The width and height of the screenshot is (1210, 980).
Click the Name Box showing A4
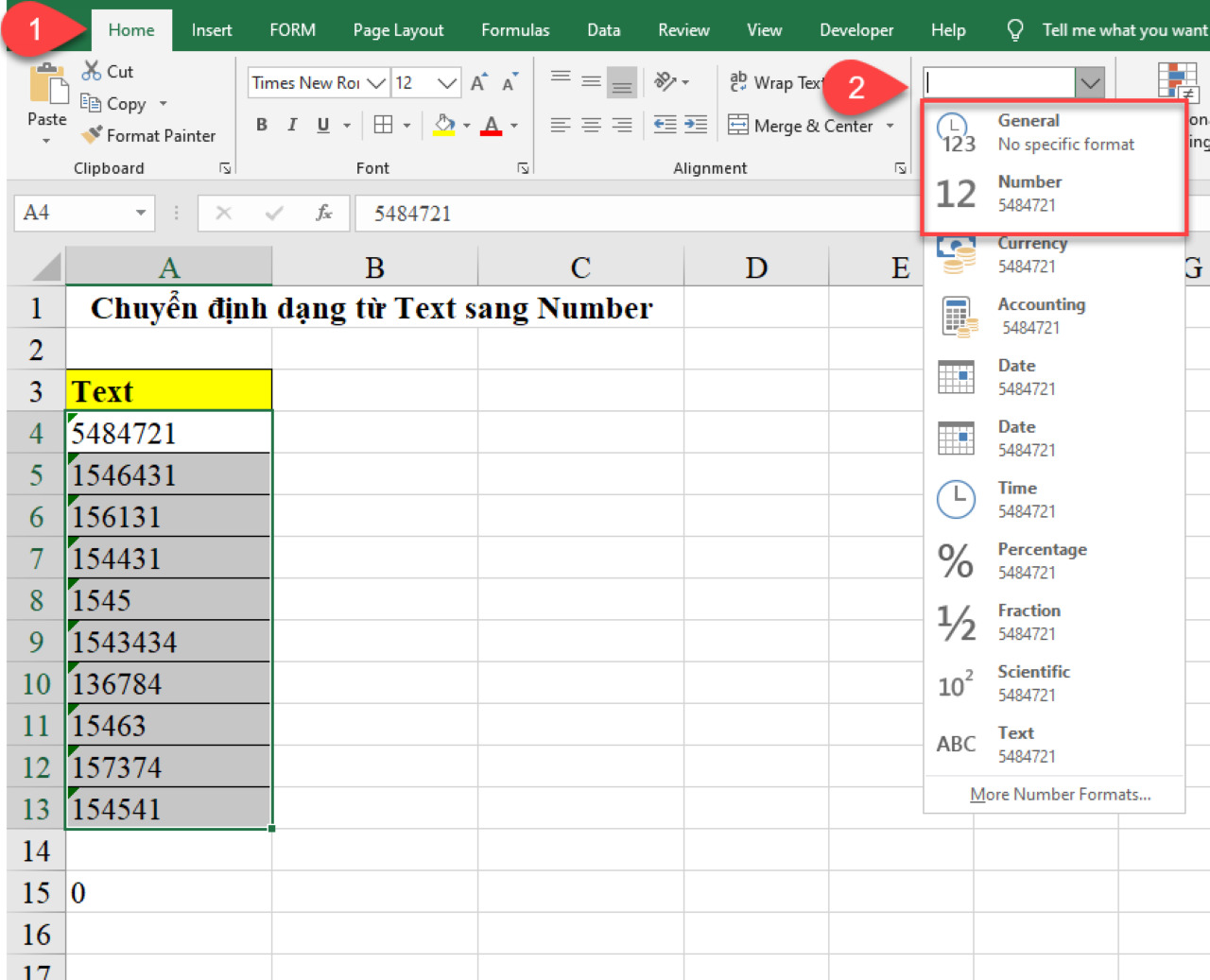[74, 213]
